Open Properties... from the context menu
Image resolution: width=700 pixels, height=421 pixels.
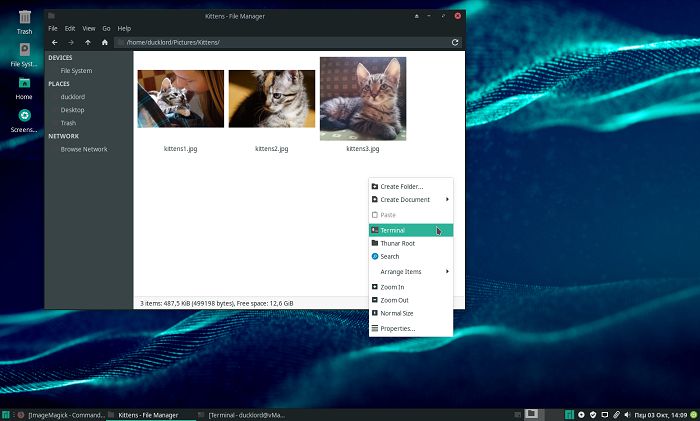(x=397, y=329)
